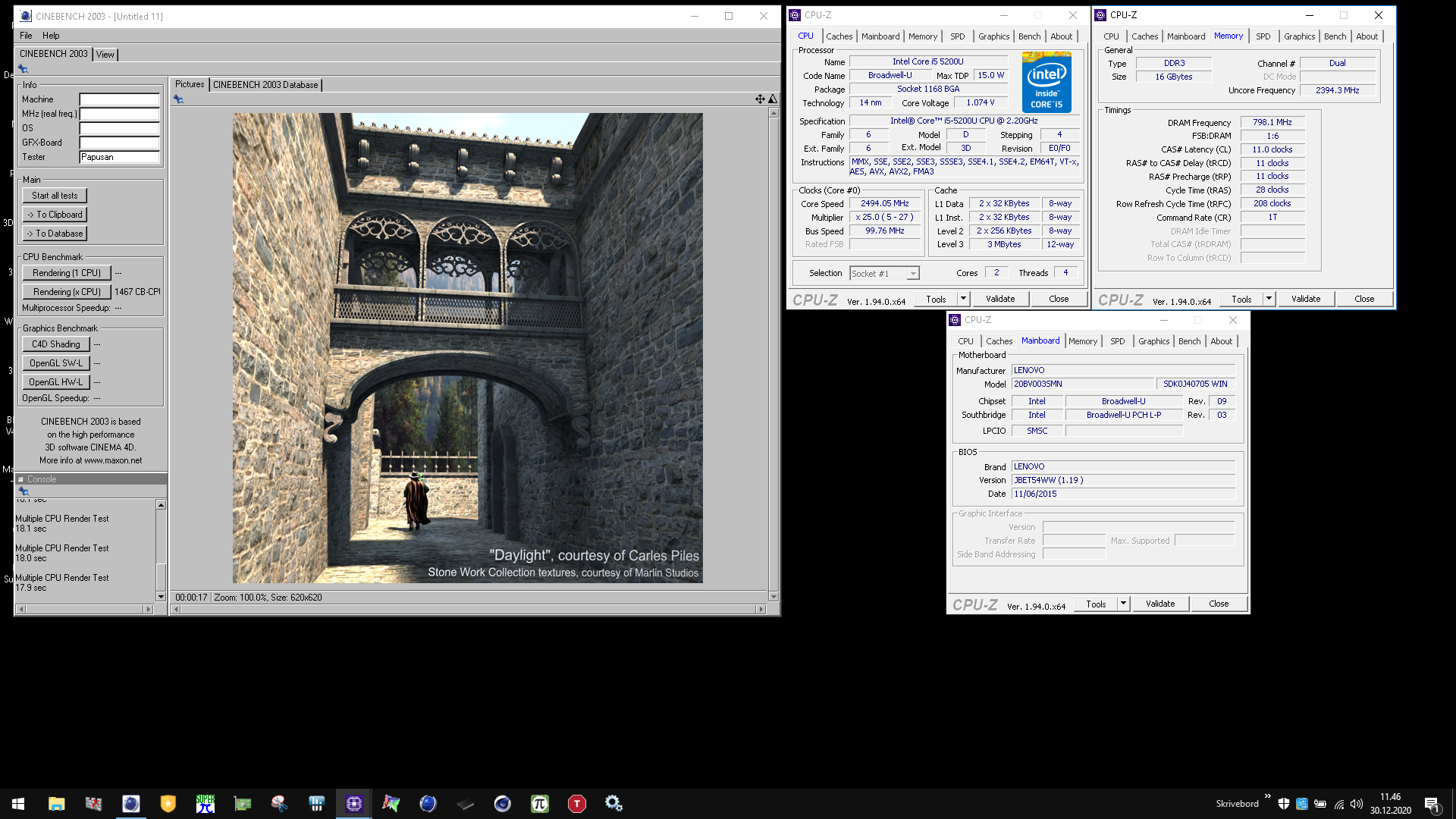
Task: Run Rendering (x CPU) benchmark
Action: coord(67,292)
